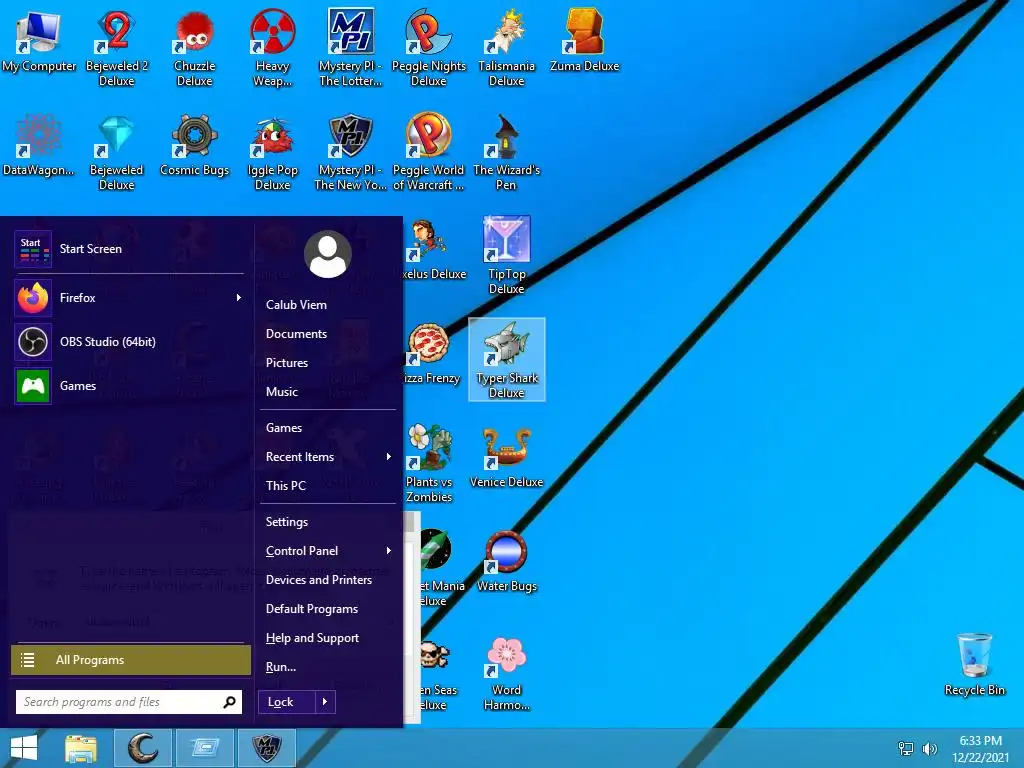1024x768 pixels.
Task: Click the Bejeweled Deluxe diamond icon
Action: tap(116, 152)
